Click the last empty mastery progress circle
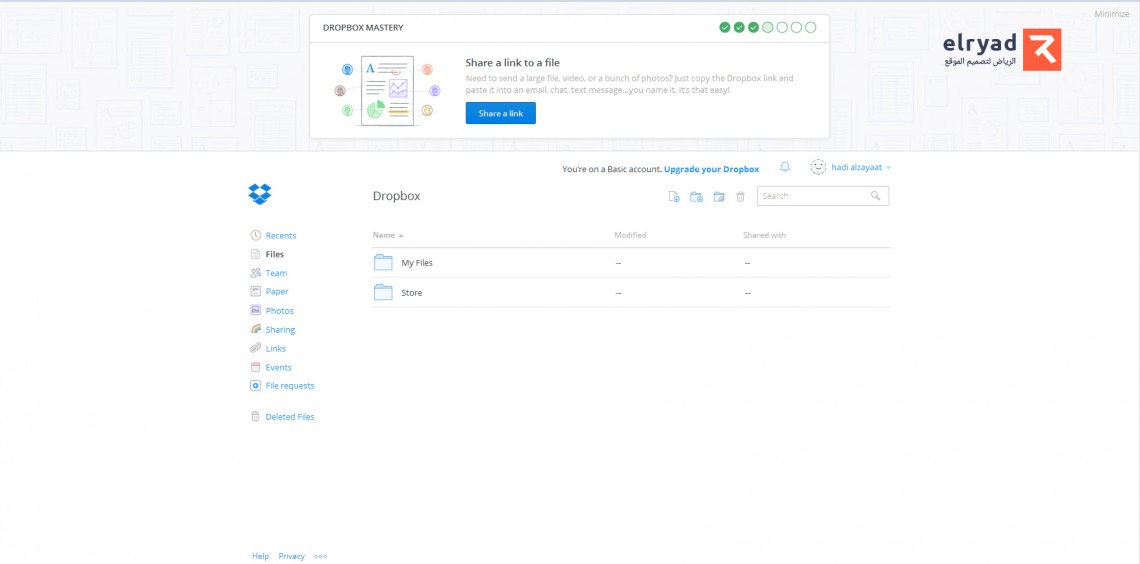The image size is (1140, 564). (811, 28)
